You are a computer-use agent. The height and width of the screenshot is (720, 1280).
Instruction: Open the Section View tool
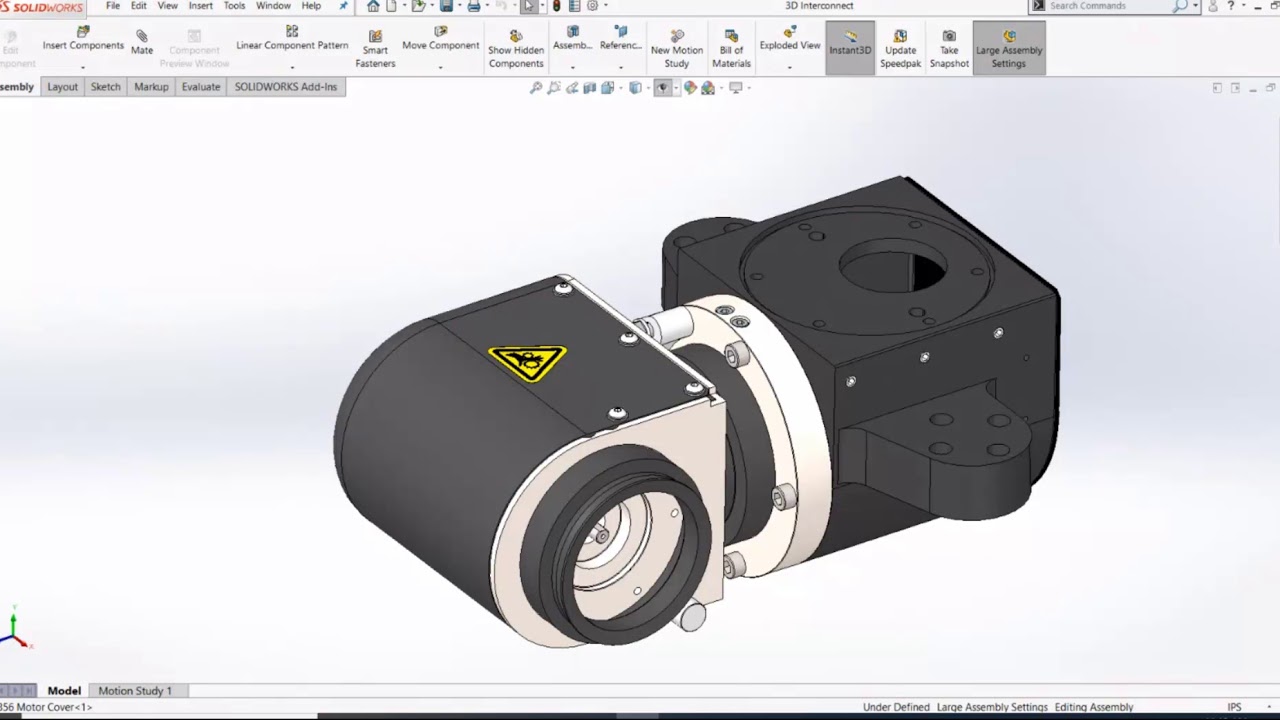click(590, 88)
